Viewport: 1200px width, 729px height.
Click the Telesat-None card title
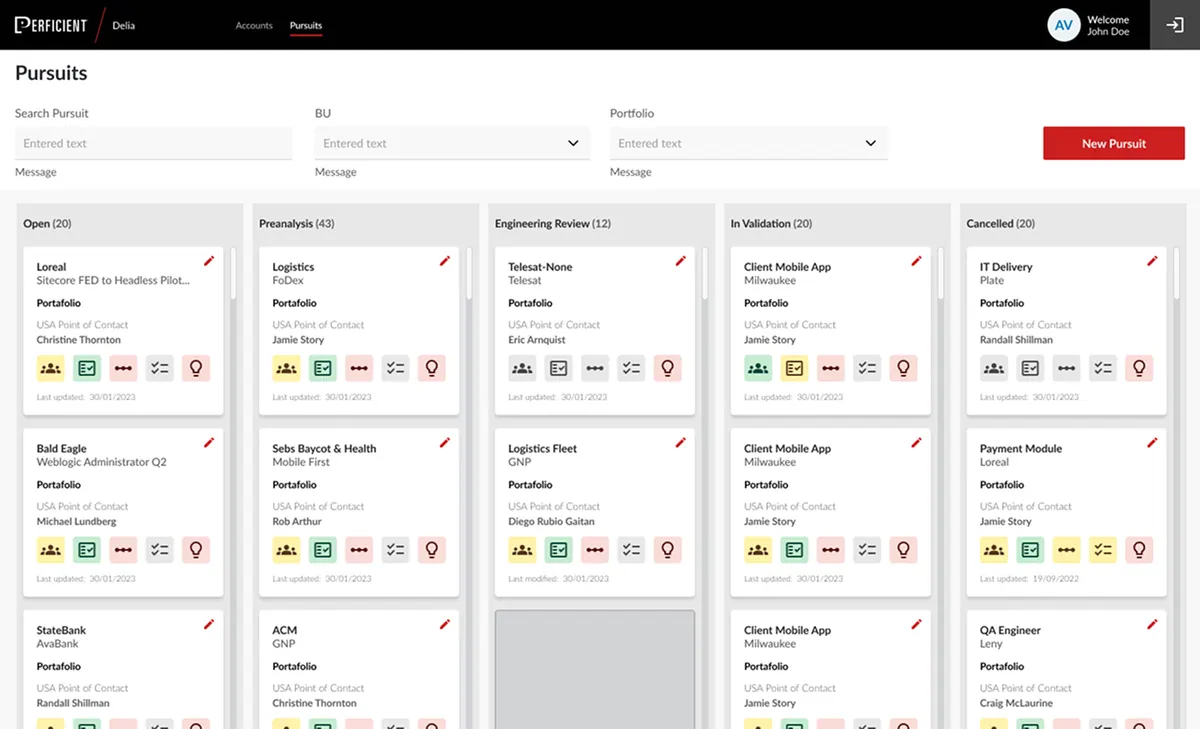tap(540, 267)
